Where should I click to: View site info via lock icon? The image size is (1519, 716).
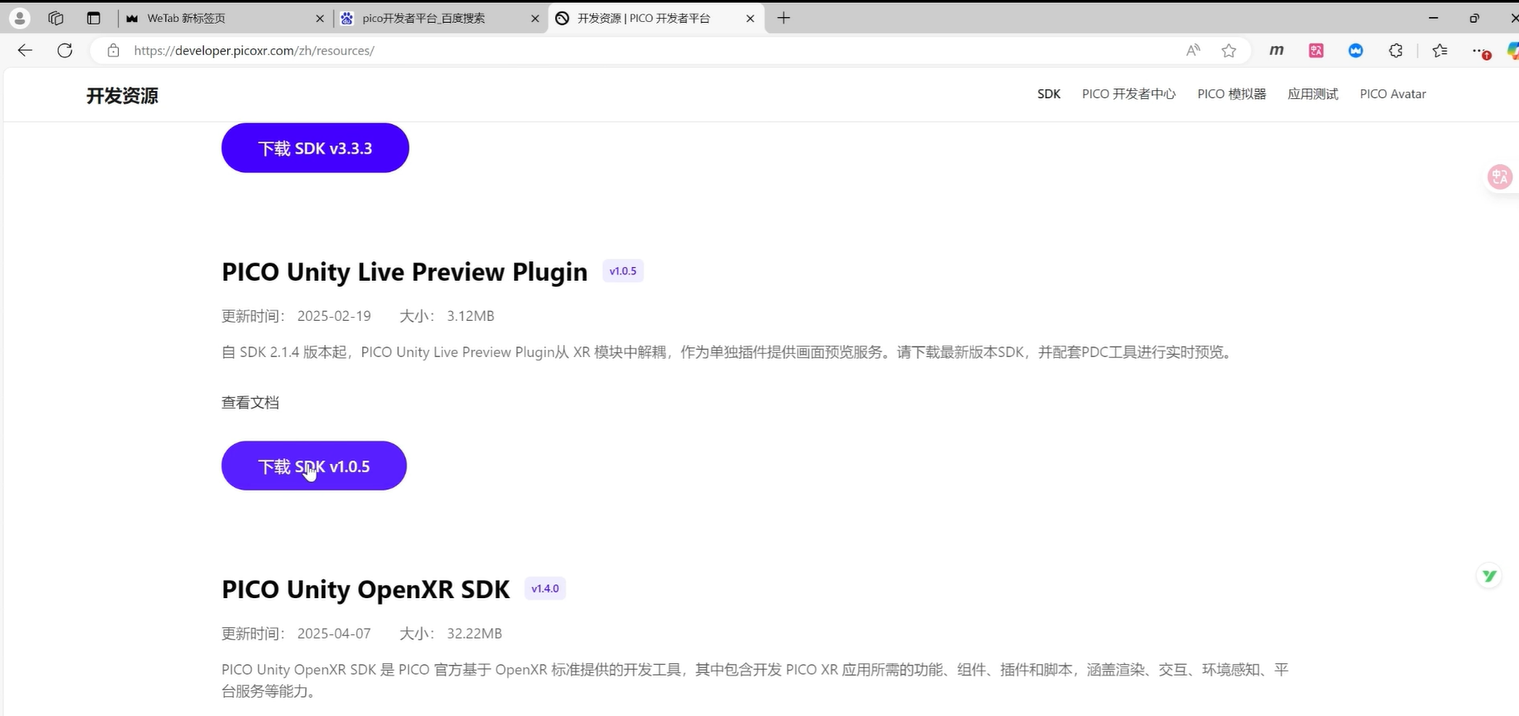[x=113, y=50]
